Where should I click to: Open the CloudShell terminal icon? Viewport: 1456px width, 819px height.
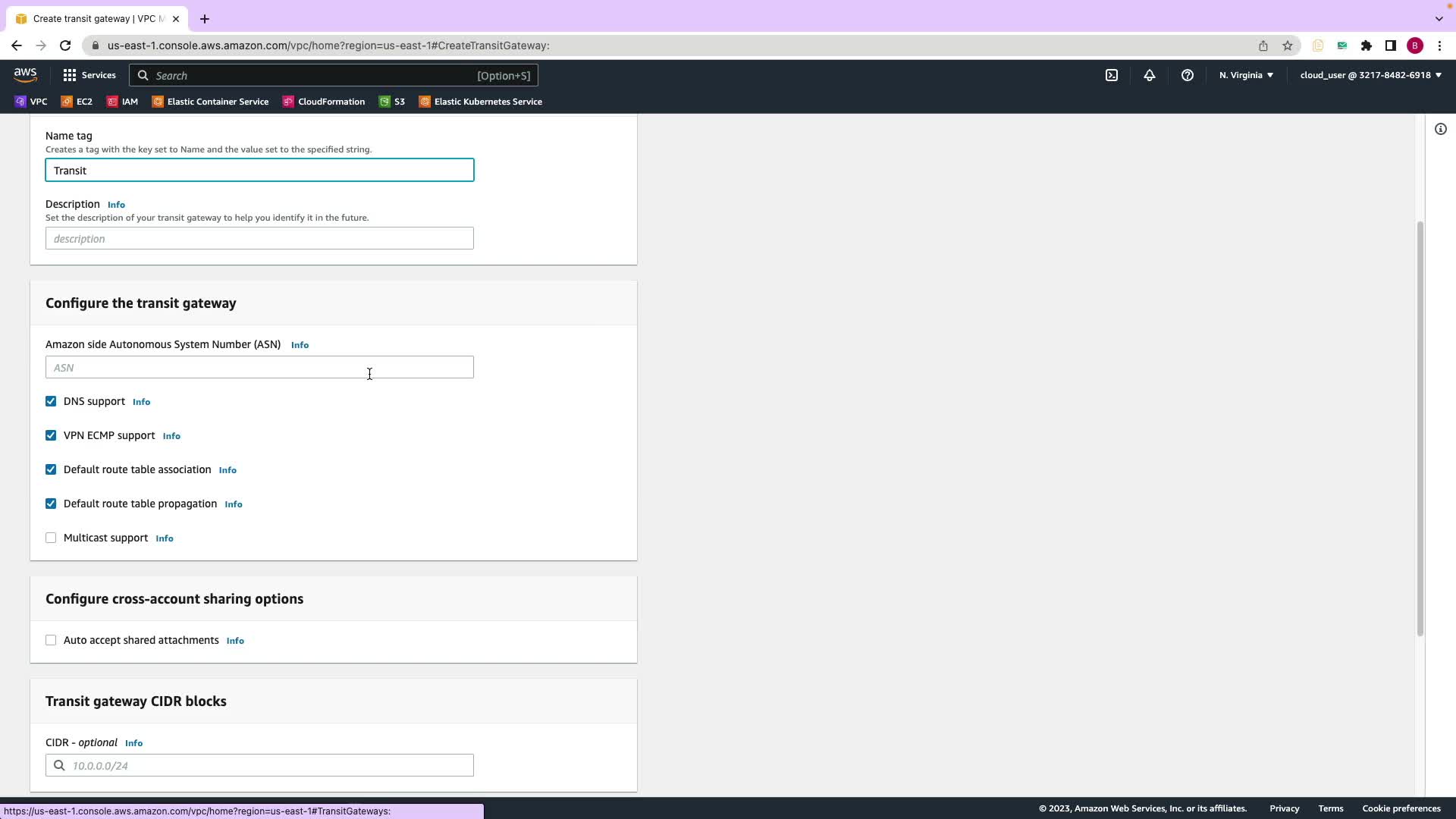point(1111,75)
